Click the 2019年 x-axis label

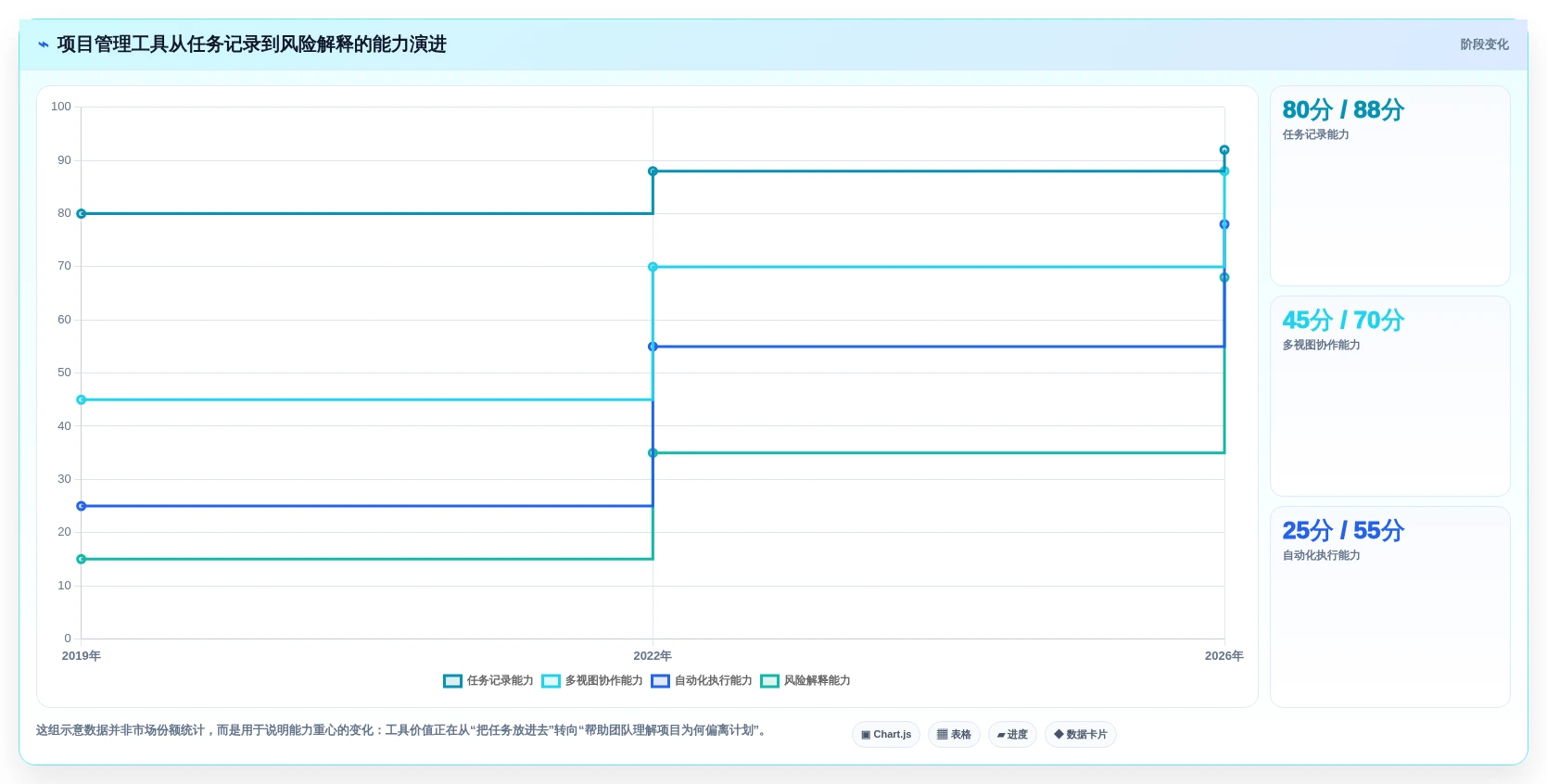coord(82,655)
